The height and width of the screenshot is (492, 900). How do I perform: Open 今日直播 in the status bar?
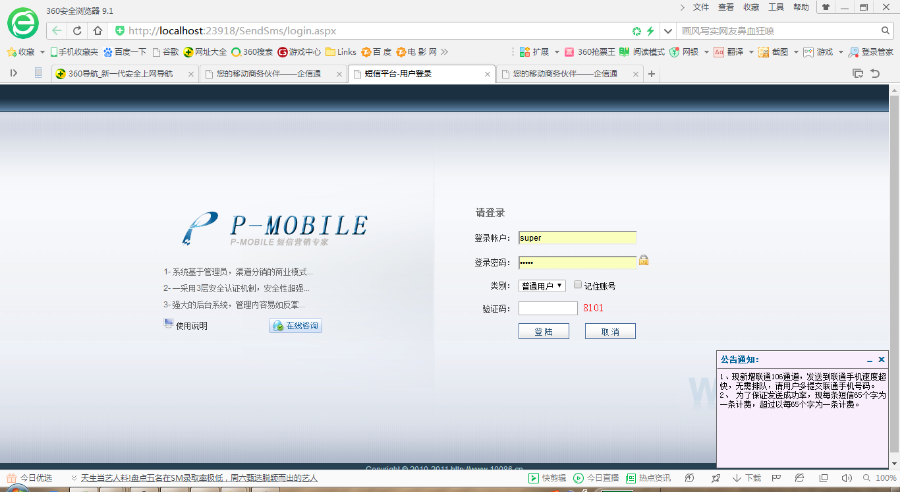pos(596,478)
